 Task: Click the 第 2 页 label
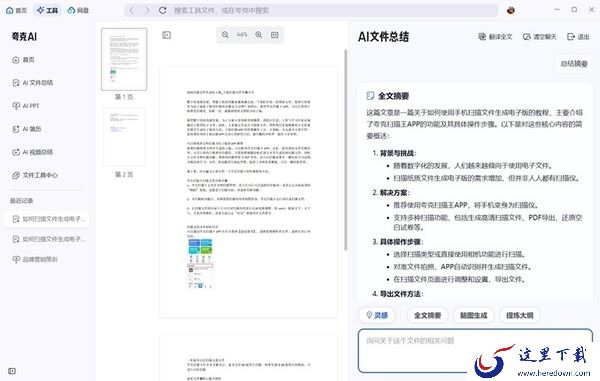point(124,174)
